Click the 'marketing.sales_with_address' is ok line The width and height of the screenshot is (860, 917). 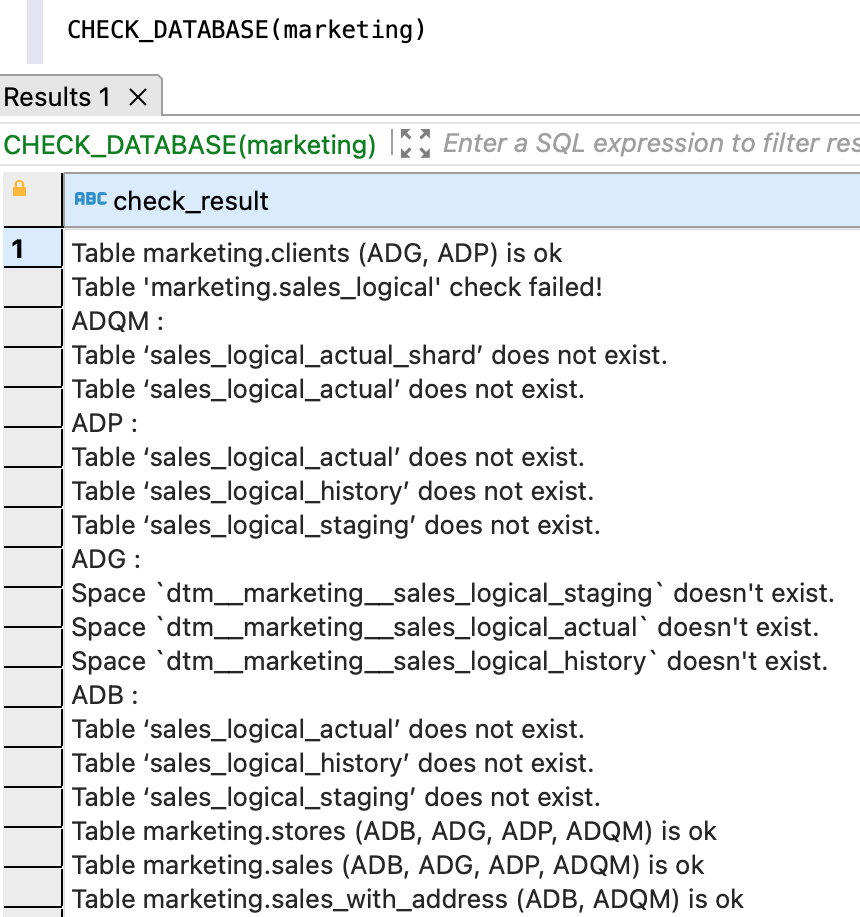click(x=407, y=899)
